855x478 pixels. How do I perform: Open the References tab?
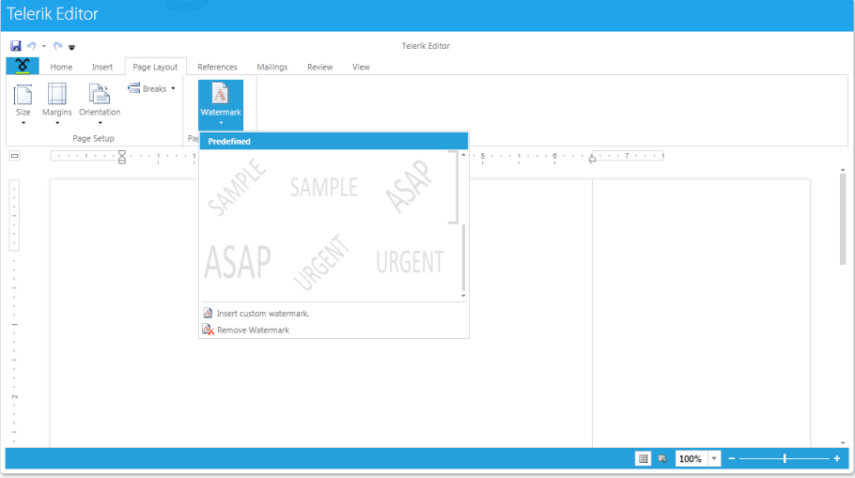pyautogui.click(x=217, y=67)
